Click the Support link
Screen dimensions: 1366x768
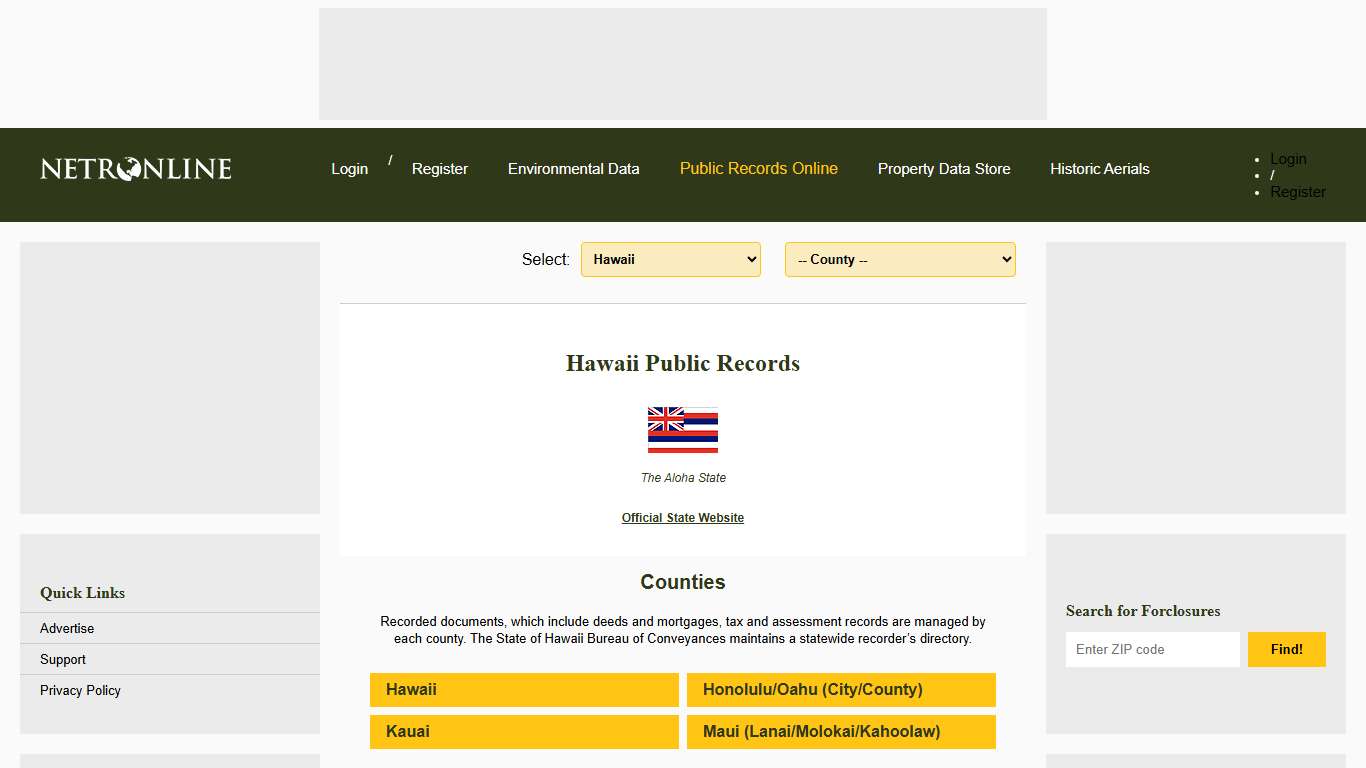(62, 659)
